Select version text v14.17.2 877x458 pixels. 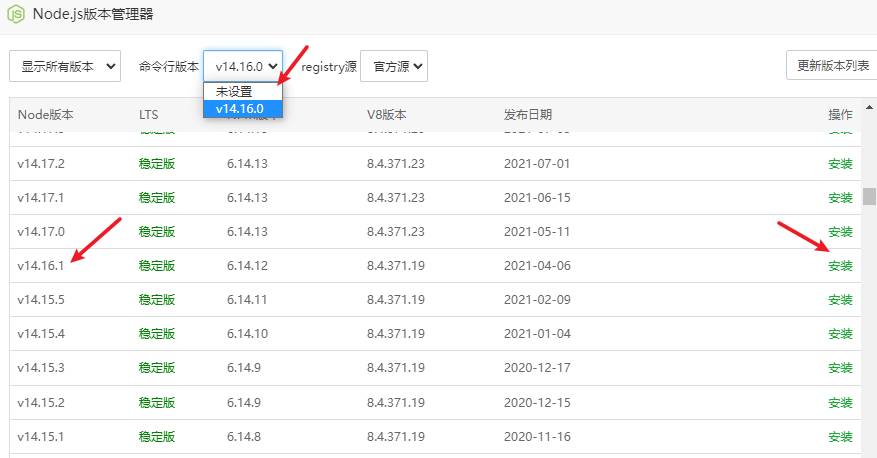coord(41,164)
